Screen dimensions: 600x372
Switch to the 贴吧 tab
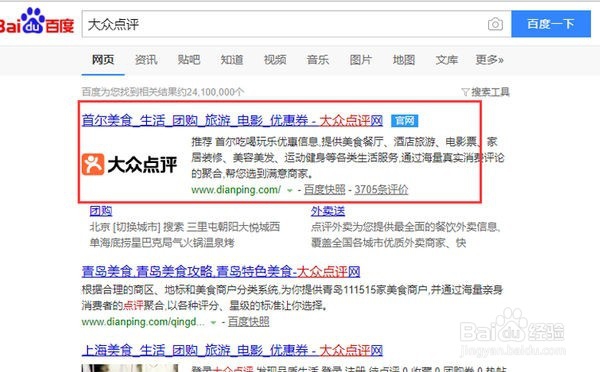[189, 60]
